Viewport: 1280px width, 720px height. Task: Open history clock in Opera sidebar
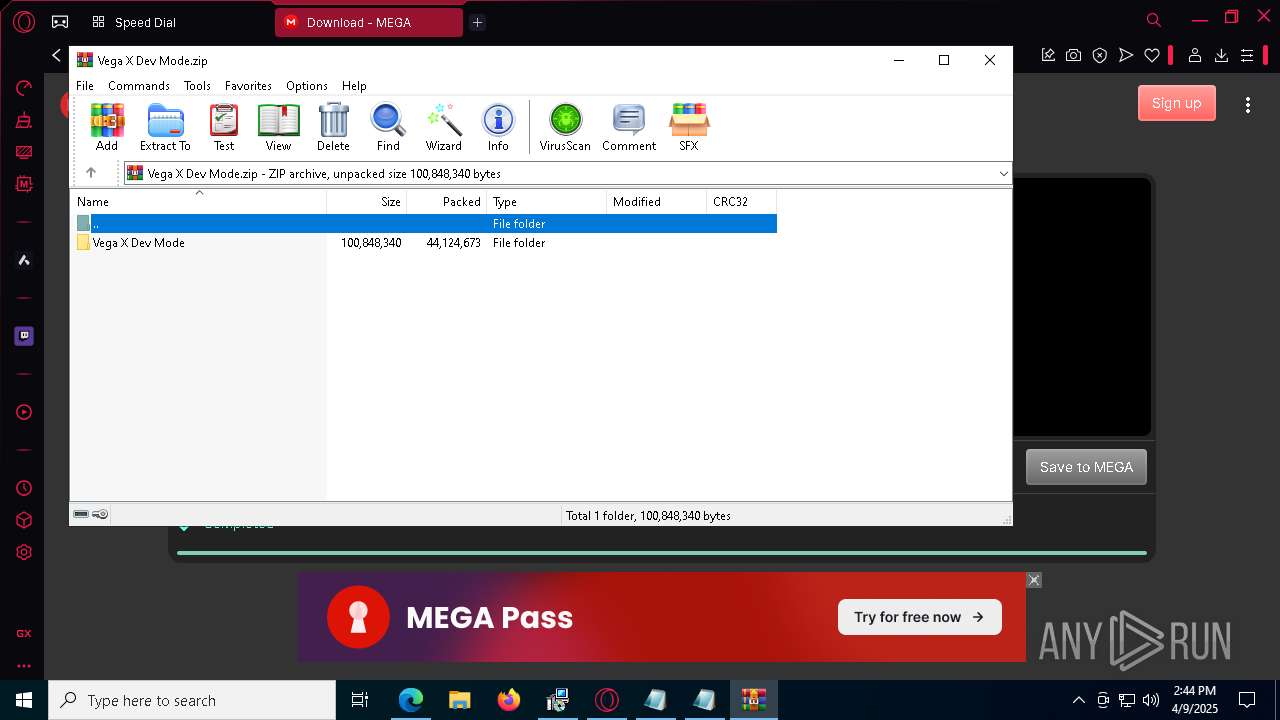click(24, 488)
